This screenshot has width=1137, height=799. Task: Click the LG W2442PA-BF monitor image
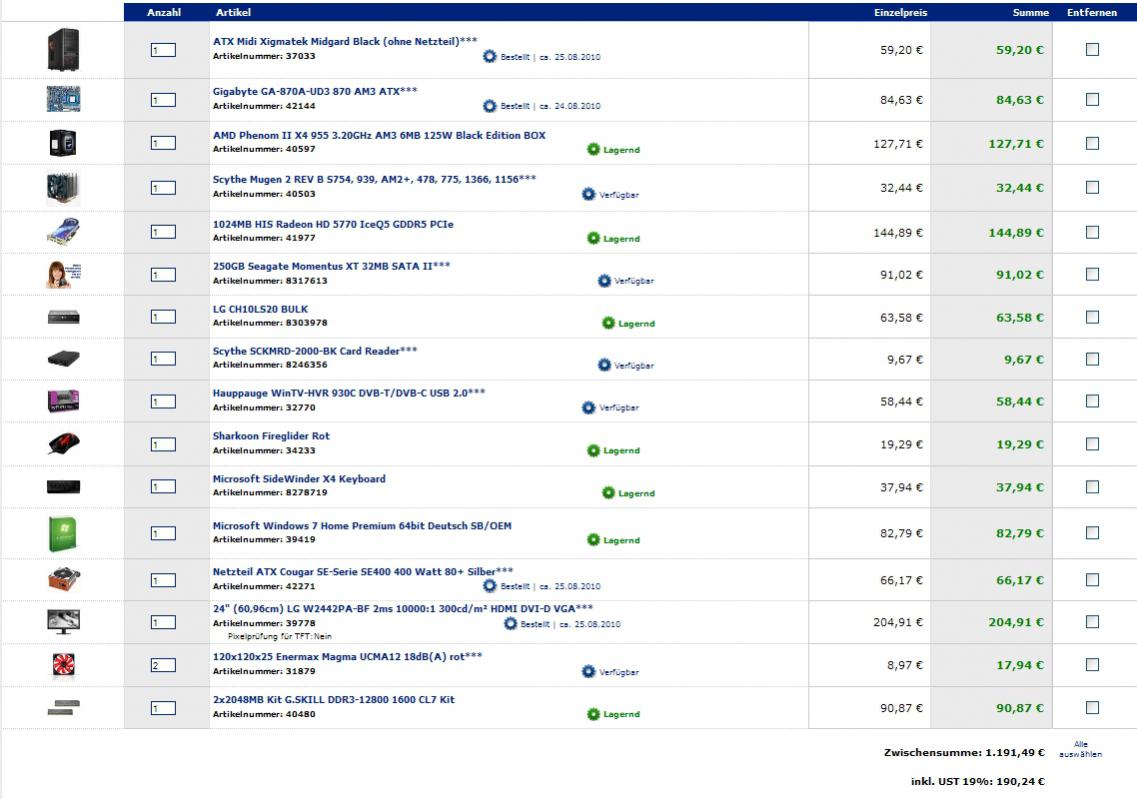63,622
